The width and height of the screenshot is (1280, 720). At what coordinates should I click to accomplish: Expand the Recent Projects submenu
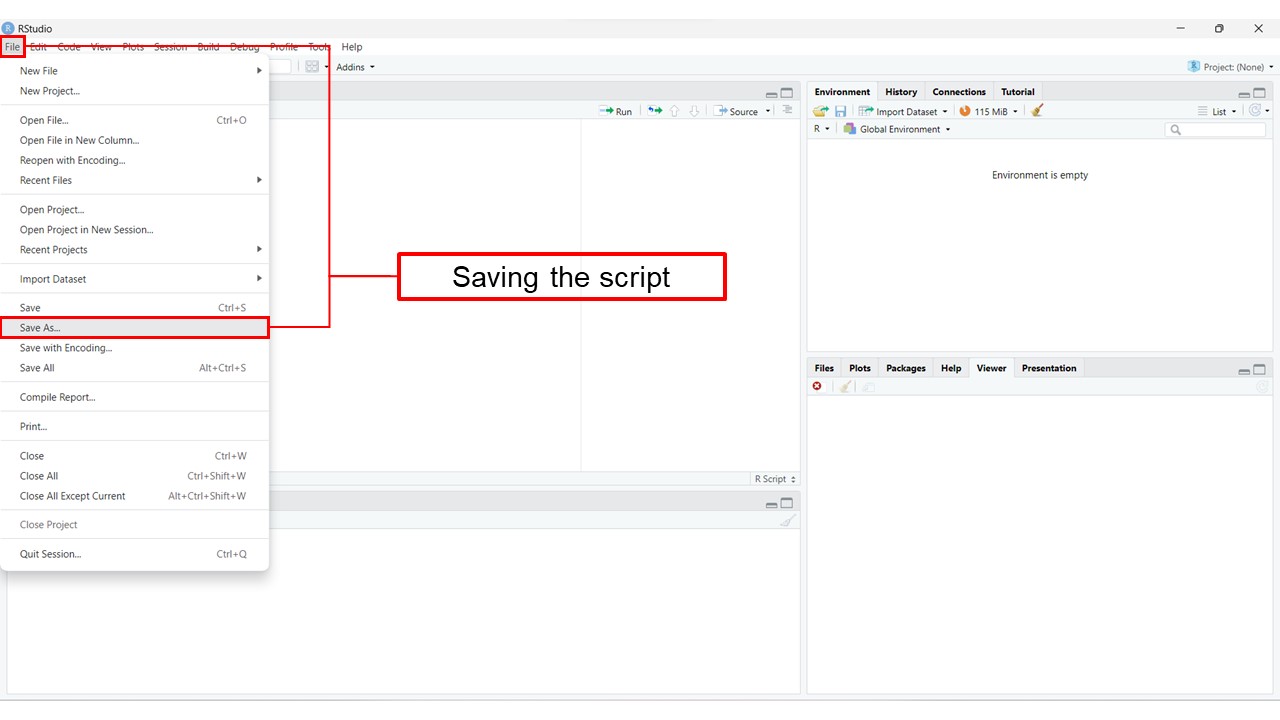(134, 250)
